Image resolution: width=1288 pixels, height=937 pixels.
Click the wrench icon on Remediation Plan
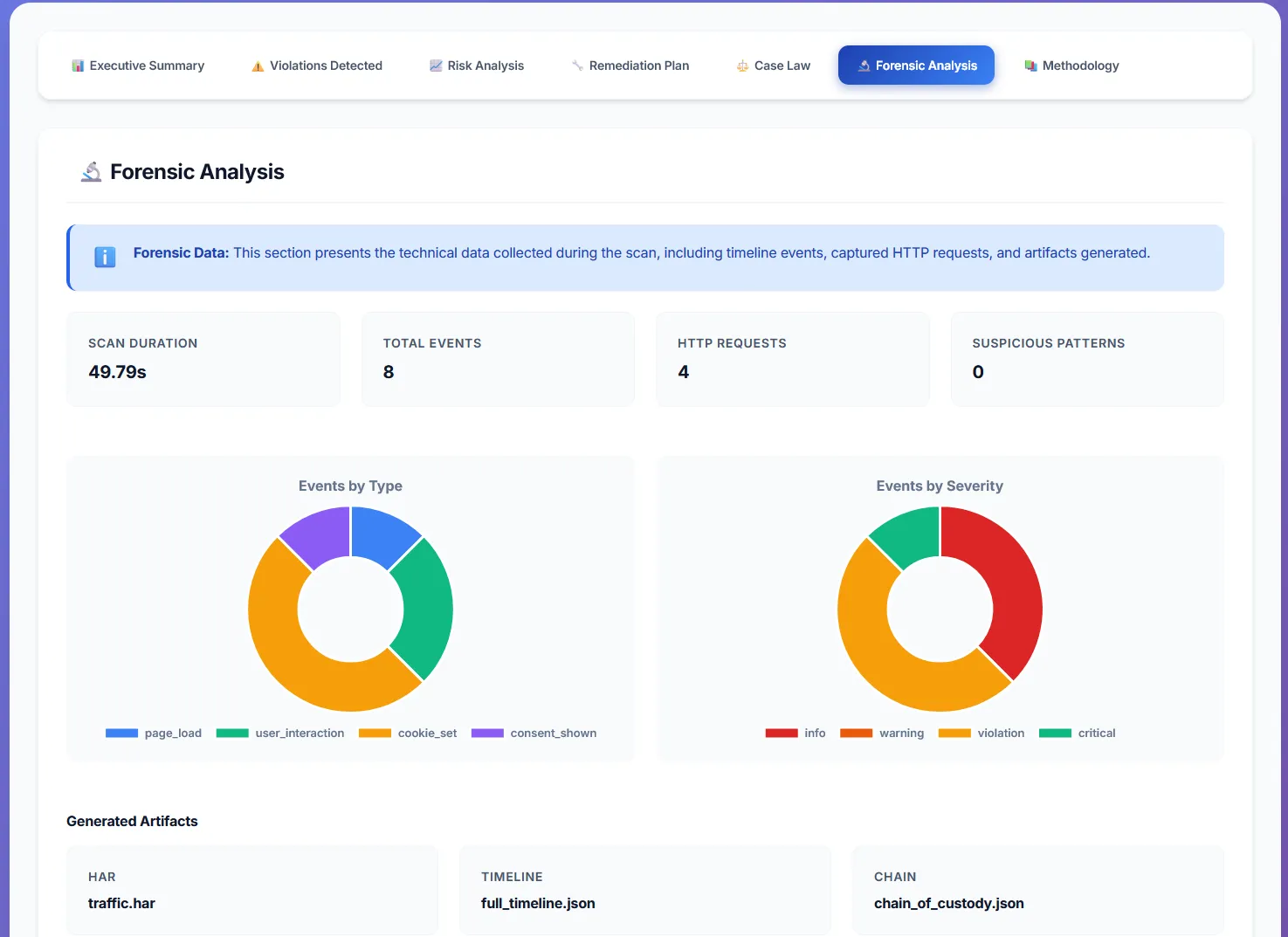pyautogui.click(x=576, y=65)
